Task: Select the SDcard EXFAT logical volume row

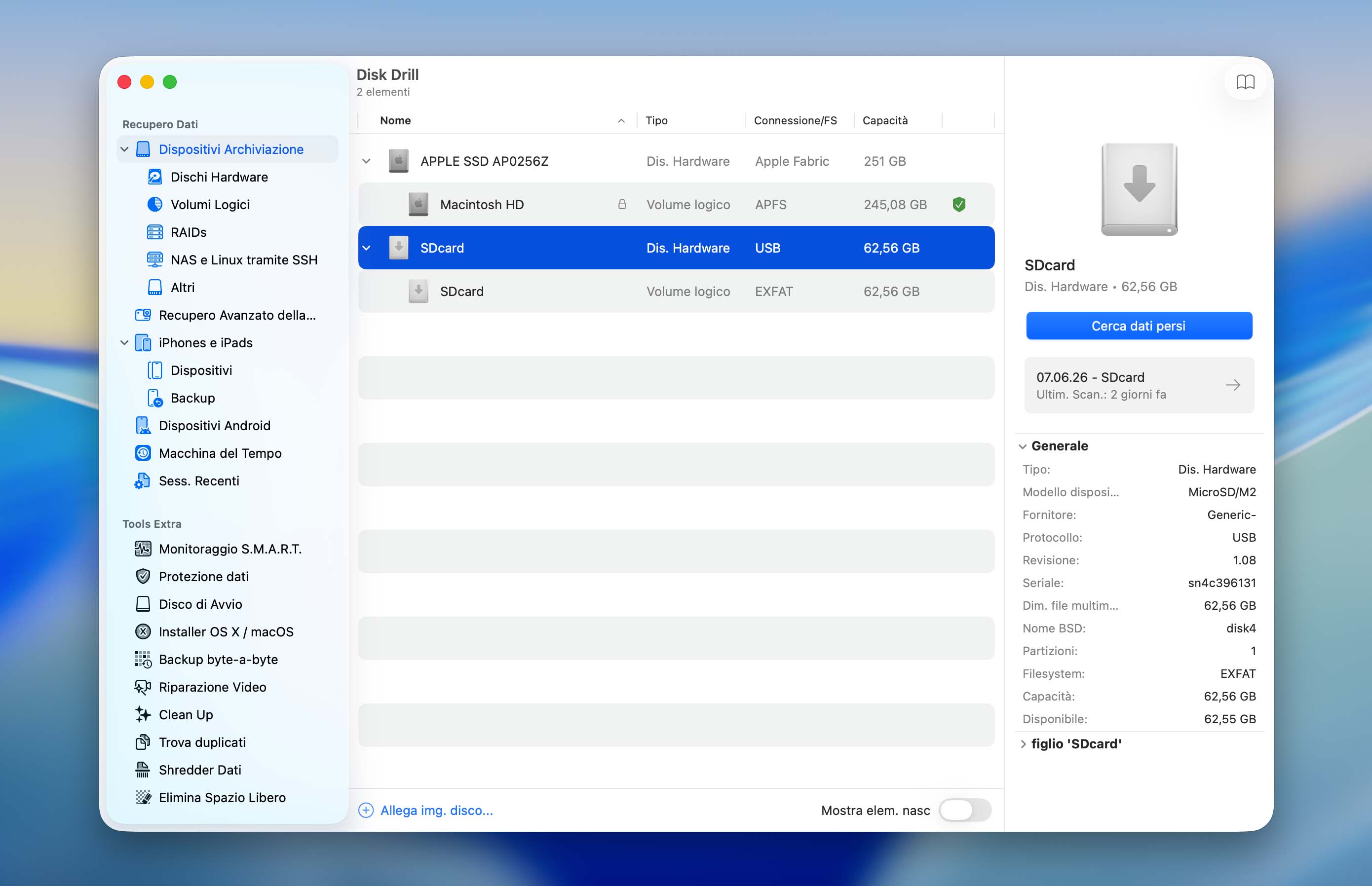Action: [676, 291]
